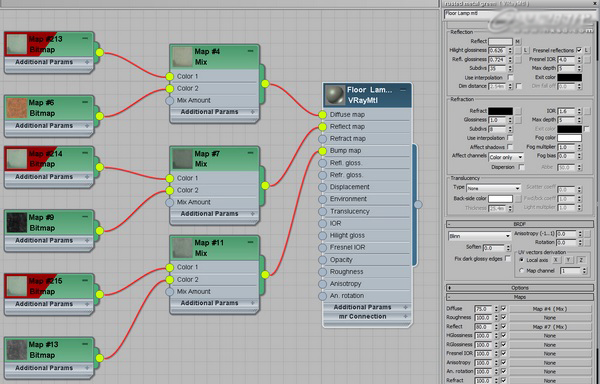
Task: Click the Floor Lamp material sphere preview
Action: tap(335, 95)
